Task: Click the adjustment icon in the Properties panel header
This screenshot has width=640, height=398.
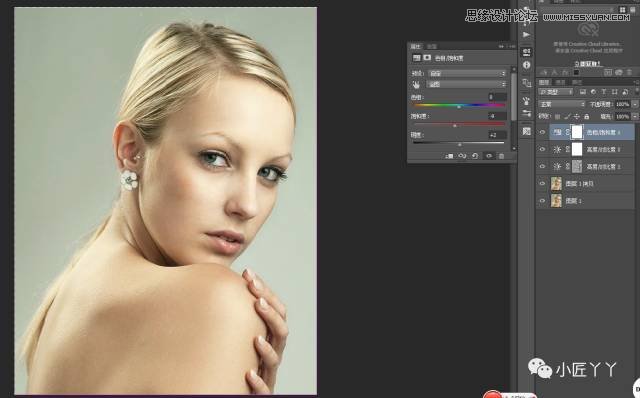Action: pos(416,58)
